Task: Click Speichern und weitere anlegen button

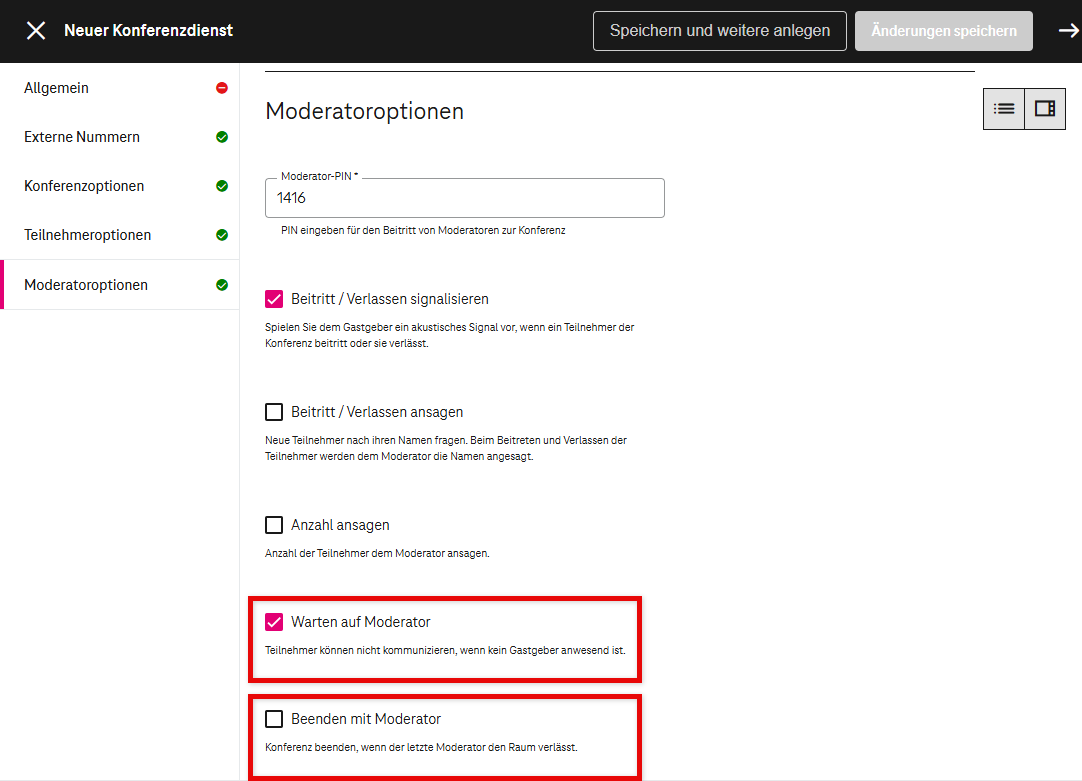Action: (719, 31)
